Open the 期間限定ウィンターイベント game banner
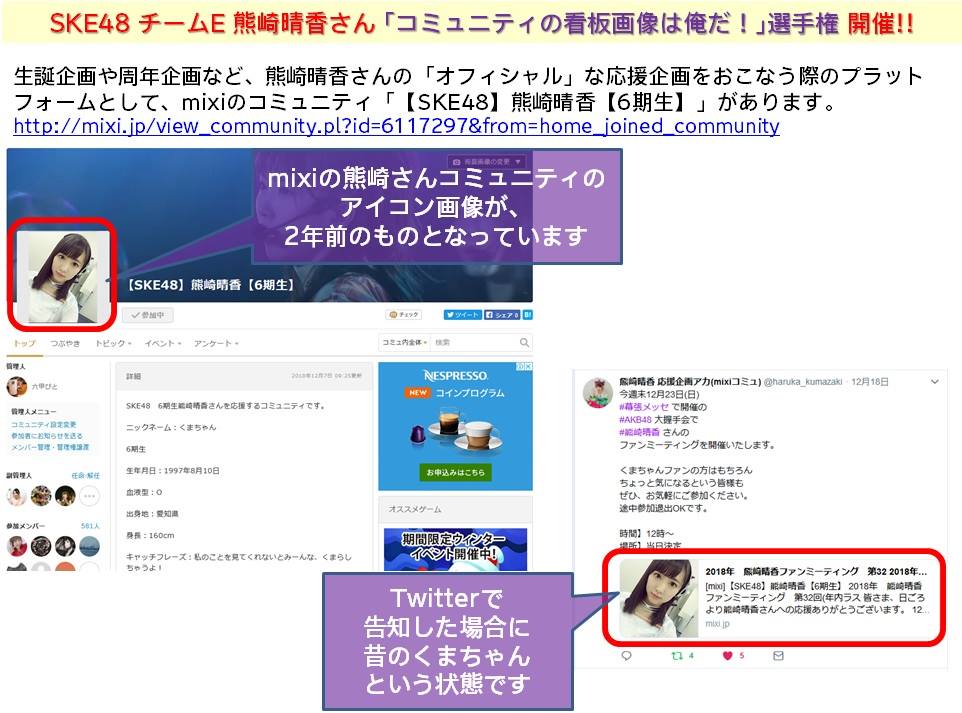Viewport: 962px width, 713px height. (455, 550)
